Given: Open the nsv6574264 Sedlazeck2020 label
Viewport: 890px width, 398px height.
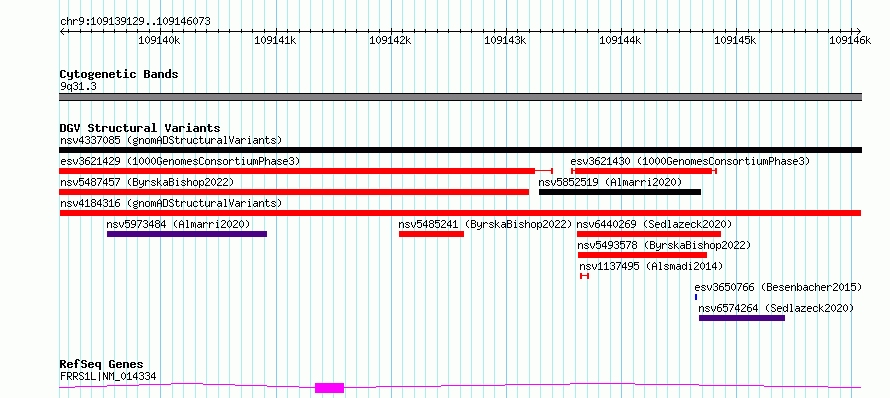Looking at the screenshot, I should 776,308.
